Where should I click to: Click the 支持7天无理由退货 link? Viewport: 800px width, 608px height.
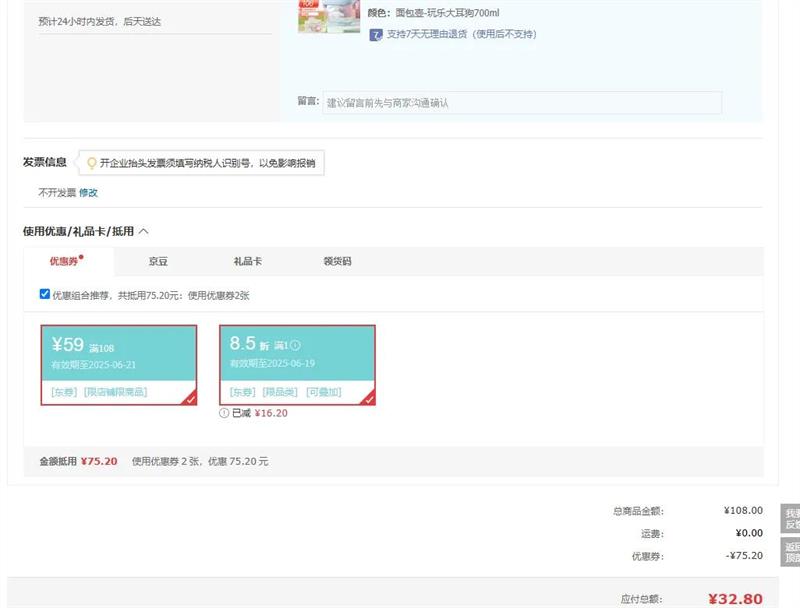tap(461, 35)
